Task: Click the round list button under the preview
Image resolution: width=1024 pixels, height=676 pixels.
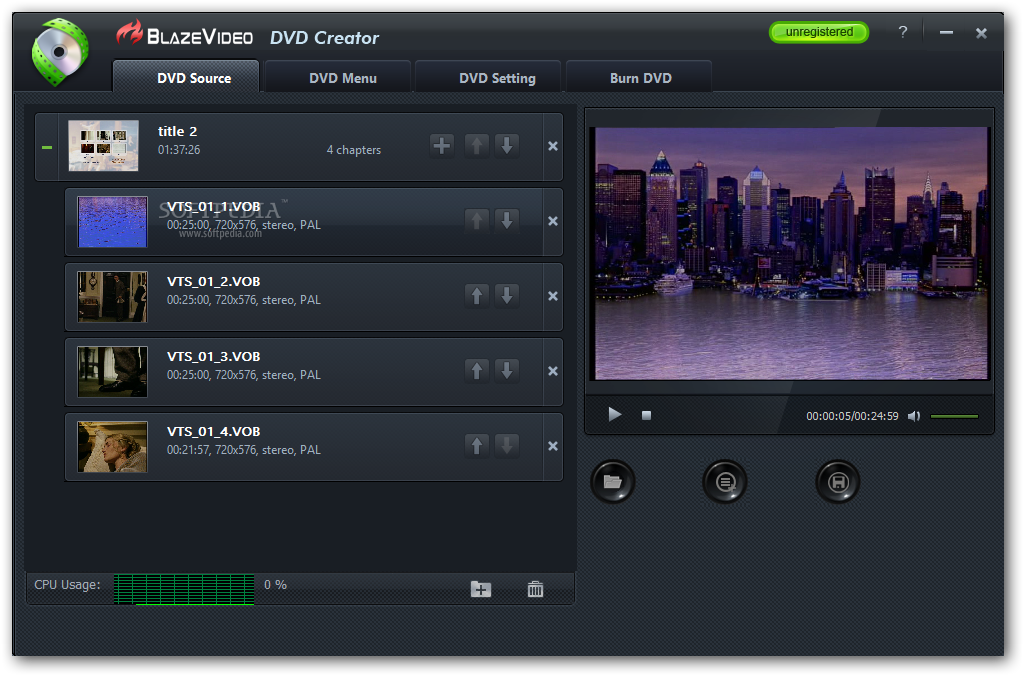Action: [x=725, y=482]
